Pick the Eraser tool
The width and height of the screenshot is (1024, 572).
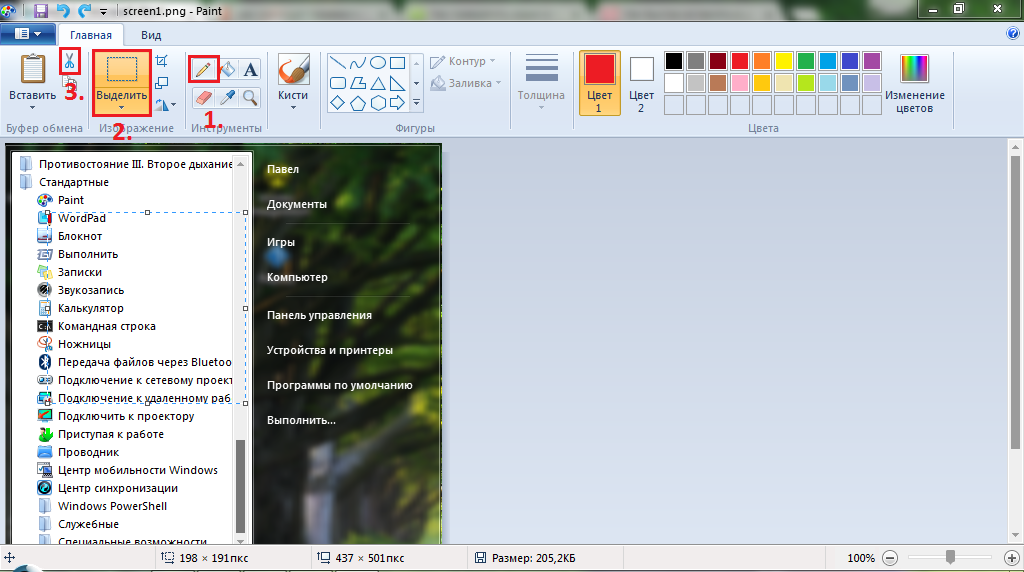(204, 97)
